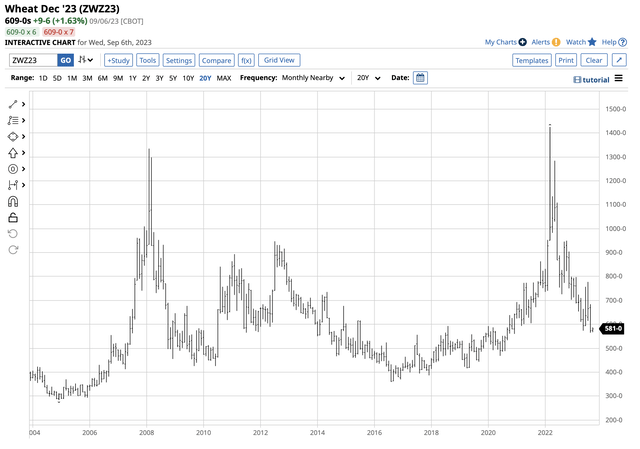Open the f(x) expressions button
The width and height of the screenshot is (640, 449).
click(246, 60)
